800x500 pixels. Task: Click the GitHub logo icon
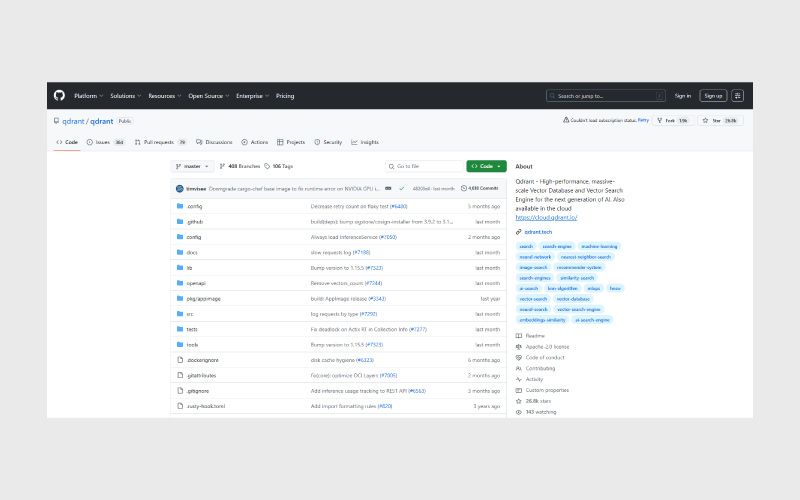(59, 96)
